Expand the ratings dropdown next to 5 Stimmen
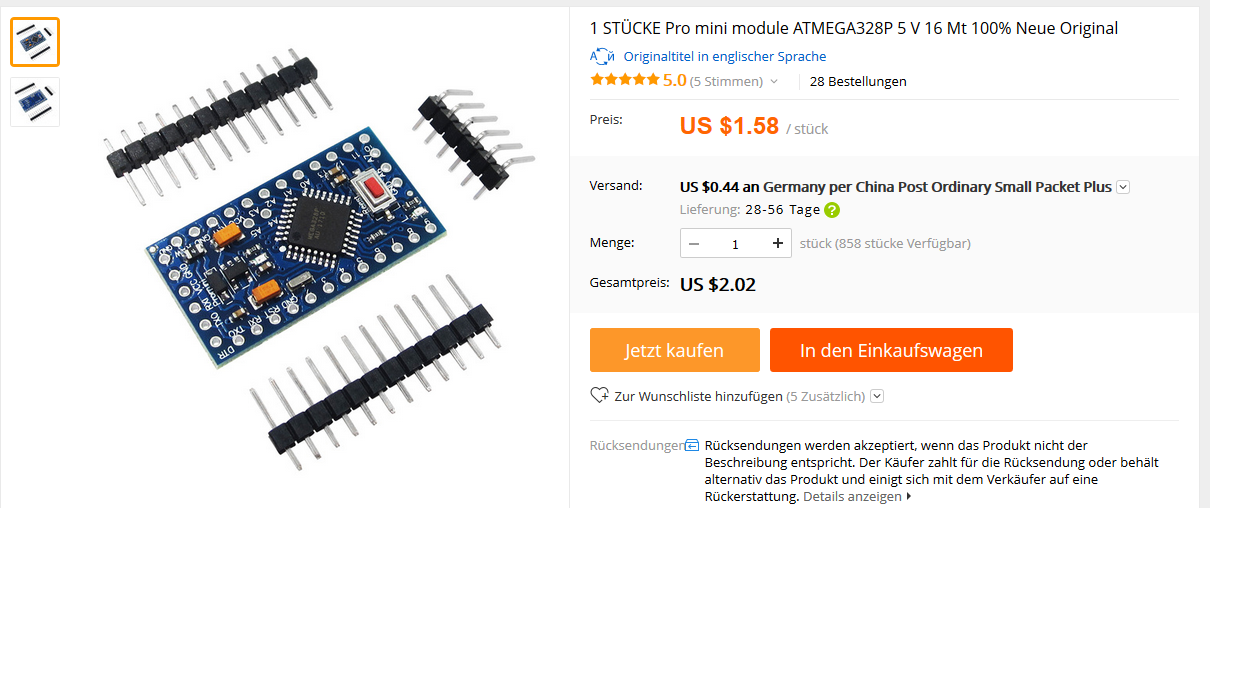This screenshot has width=1239, height=697. (x=774, y=82)
